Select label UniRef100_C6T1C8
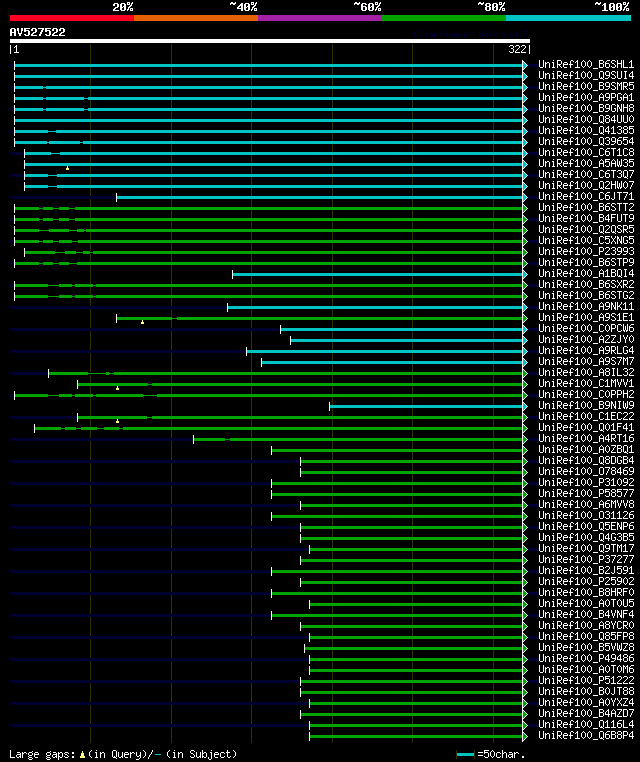Screen dimensions: 640x762 click(586, 152)
